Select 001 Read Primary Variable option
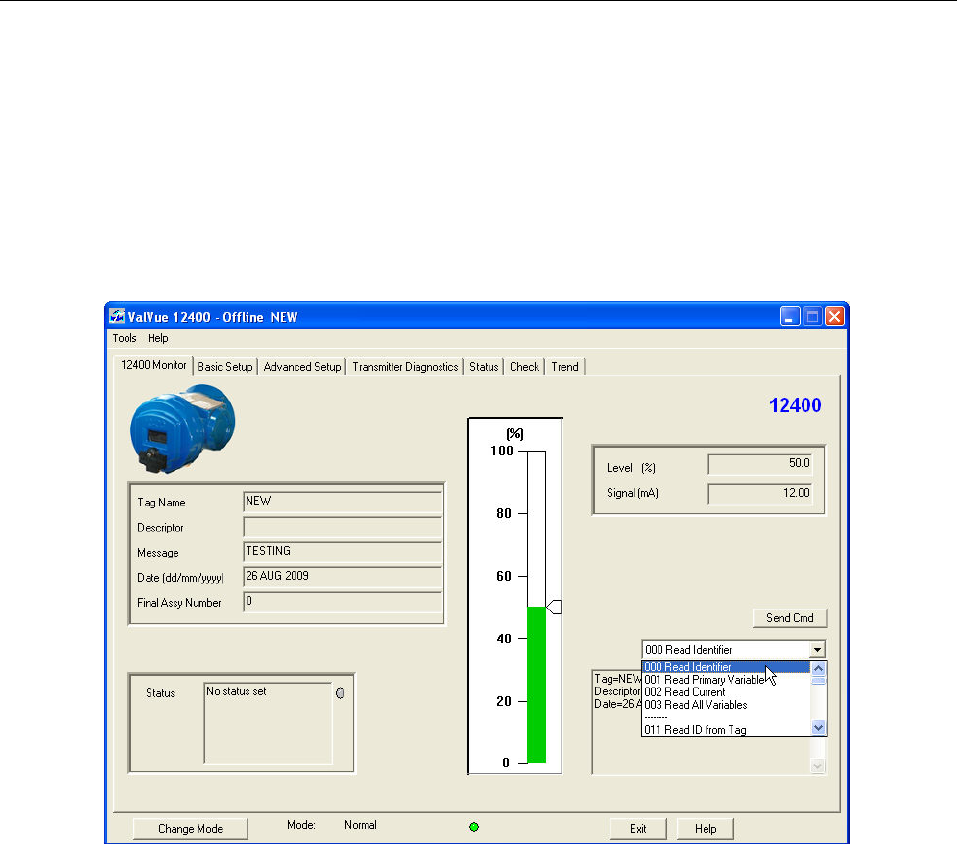 tap(726, 680)
